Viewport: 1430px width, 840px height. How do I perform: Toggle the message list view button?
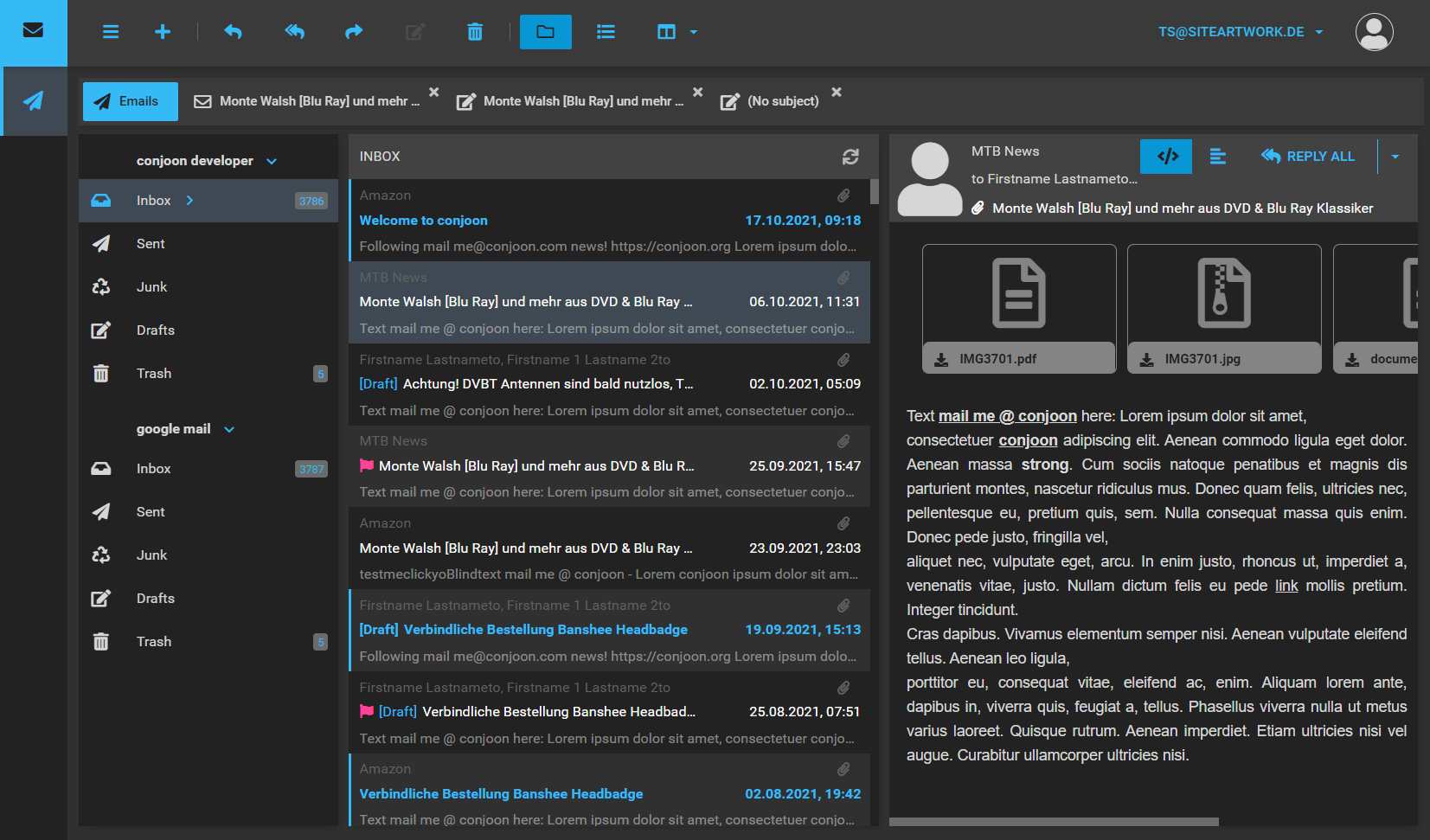pos(606,32)
